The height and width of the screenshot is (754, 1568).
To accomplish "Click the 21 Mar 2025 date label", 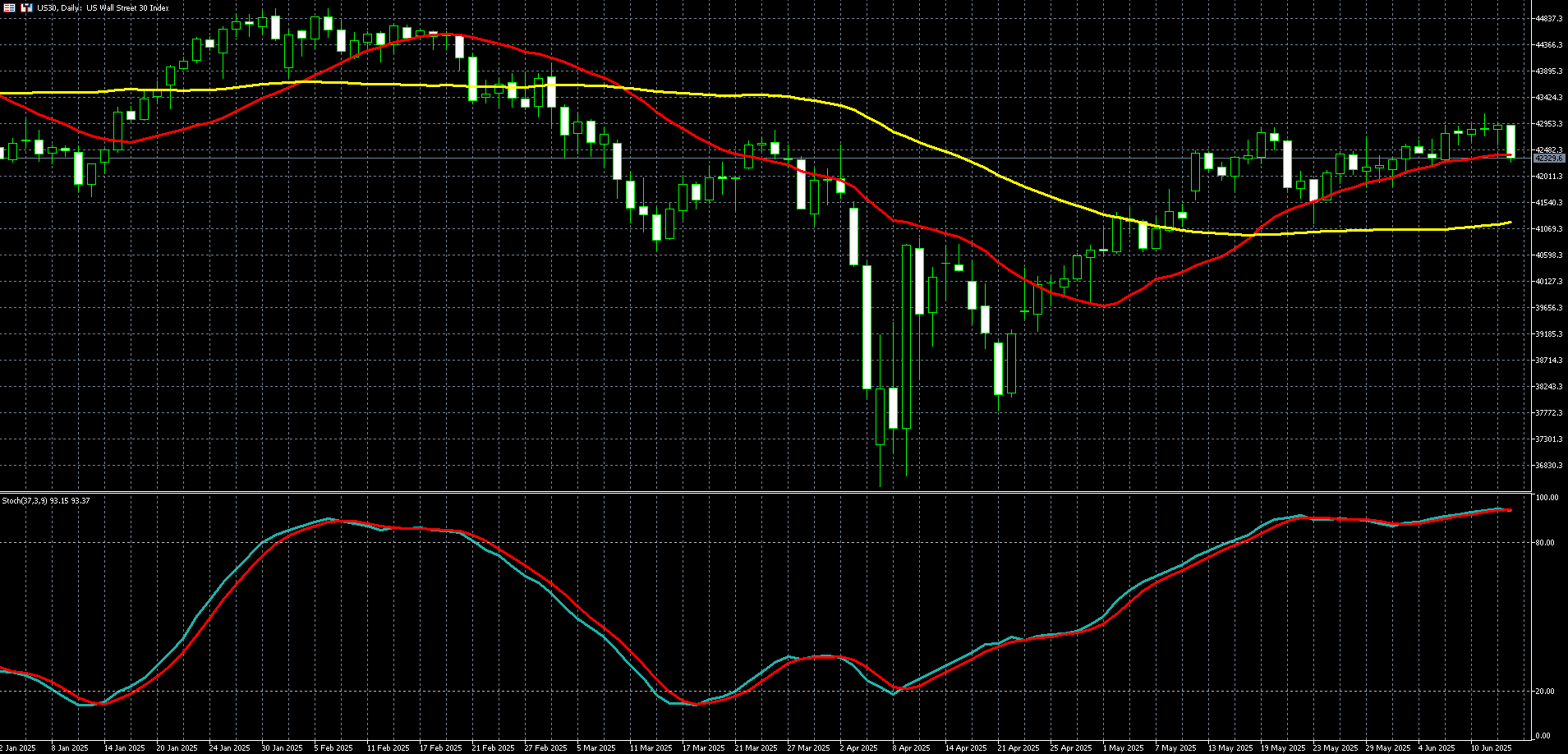I will click(x=756, y=748).
